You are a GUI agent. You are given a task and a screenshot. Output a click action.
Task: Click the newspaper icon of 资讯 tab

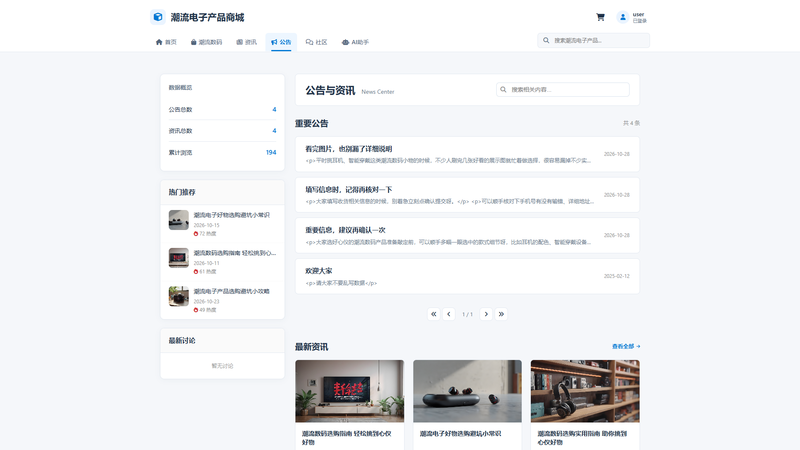click(x=239, y=42)
